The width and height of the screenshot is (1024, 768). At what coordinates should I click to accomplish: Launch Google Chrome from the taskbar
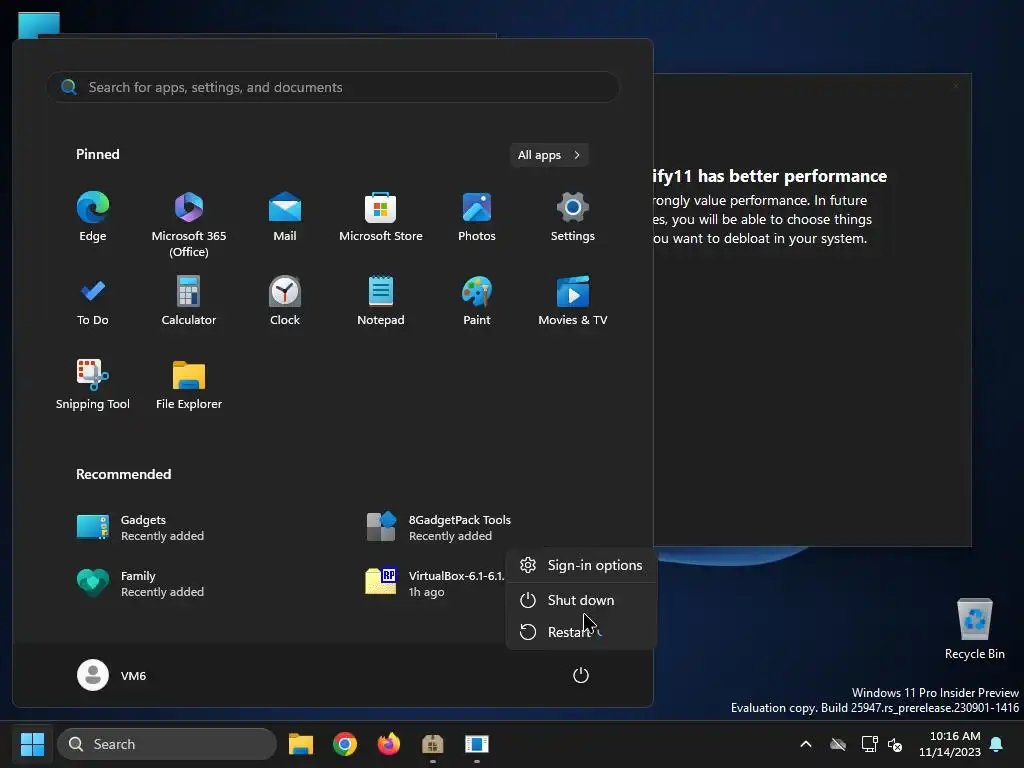345,744
